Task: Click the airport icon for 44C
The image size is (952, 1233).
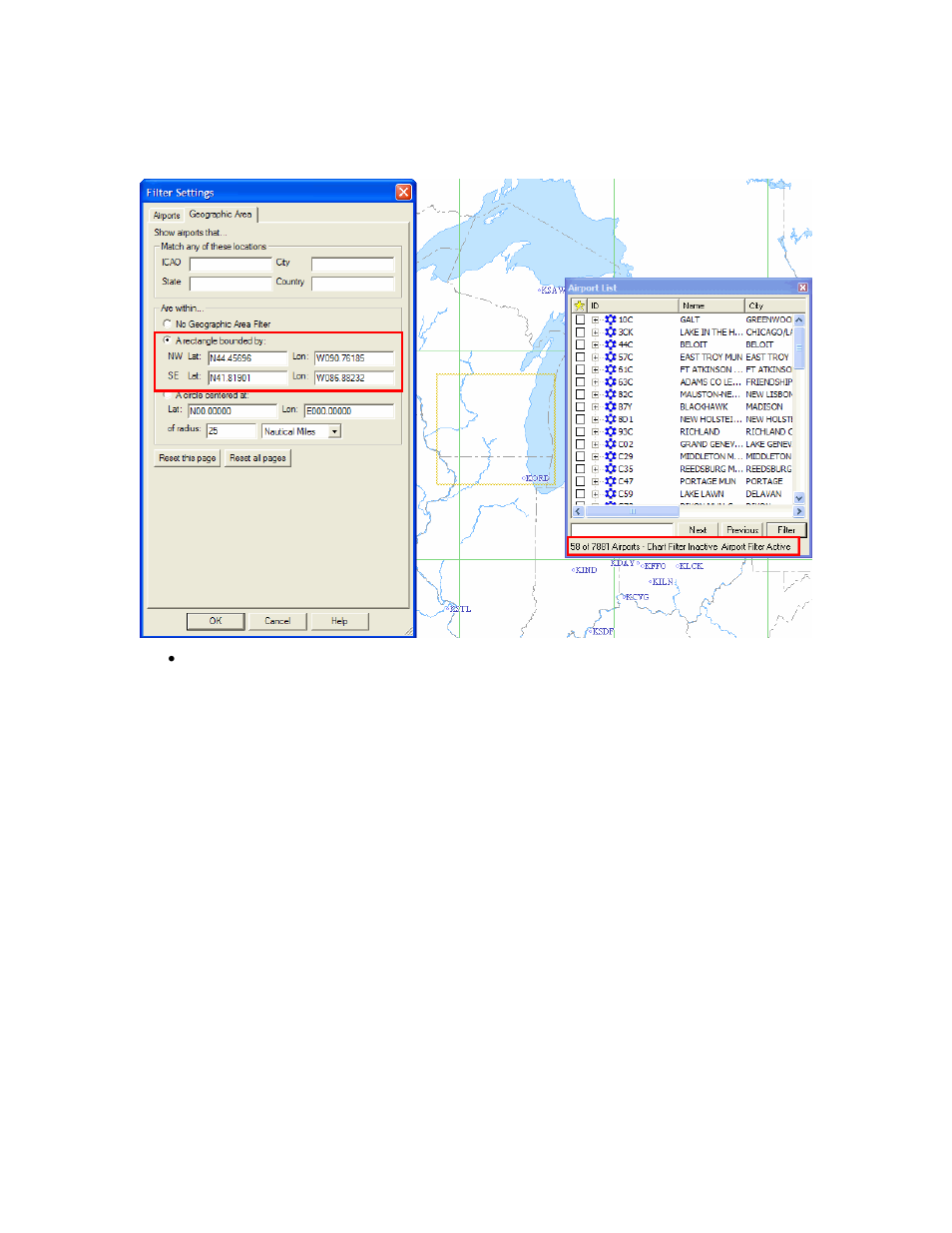Action: click(611, 344)
